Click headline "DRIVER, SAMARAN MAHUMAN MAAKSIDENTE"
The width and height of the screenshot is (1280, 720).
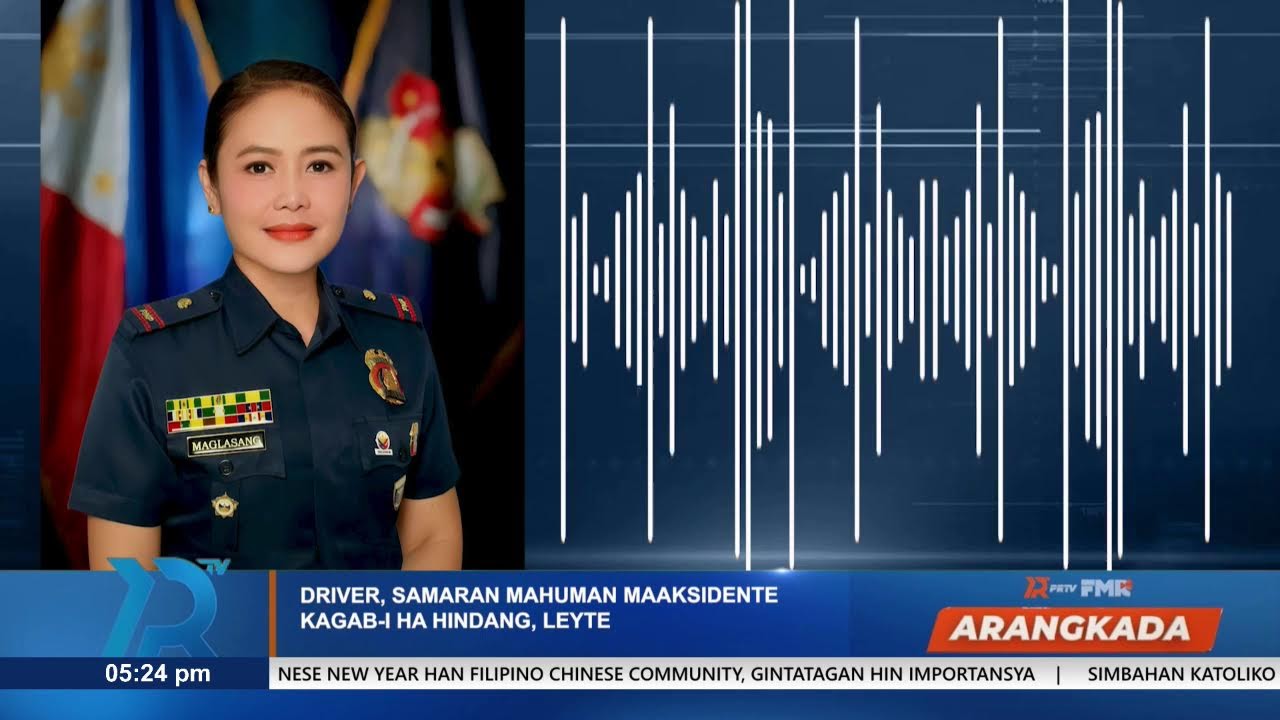[x=539, y=595]
